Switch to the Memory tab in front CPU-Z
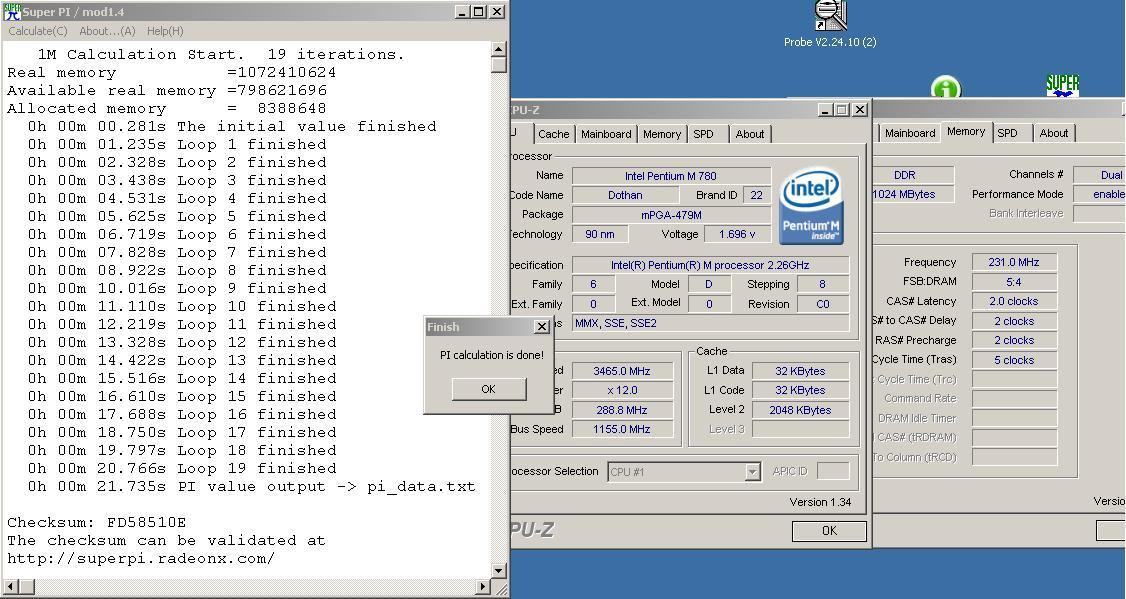1126x599 pixels. click(x=661, y=134)
